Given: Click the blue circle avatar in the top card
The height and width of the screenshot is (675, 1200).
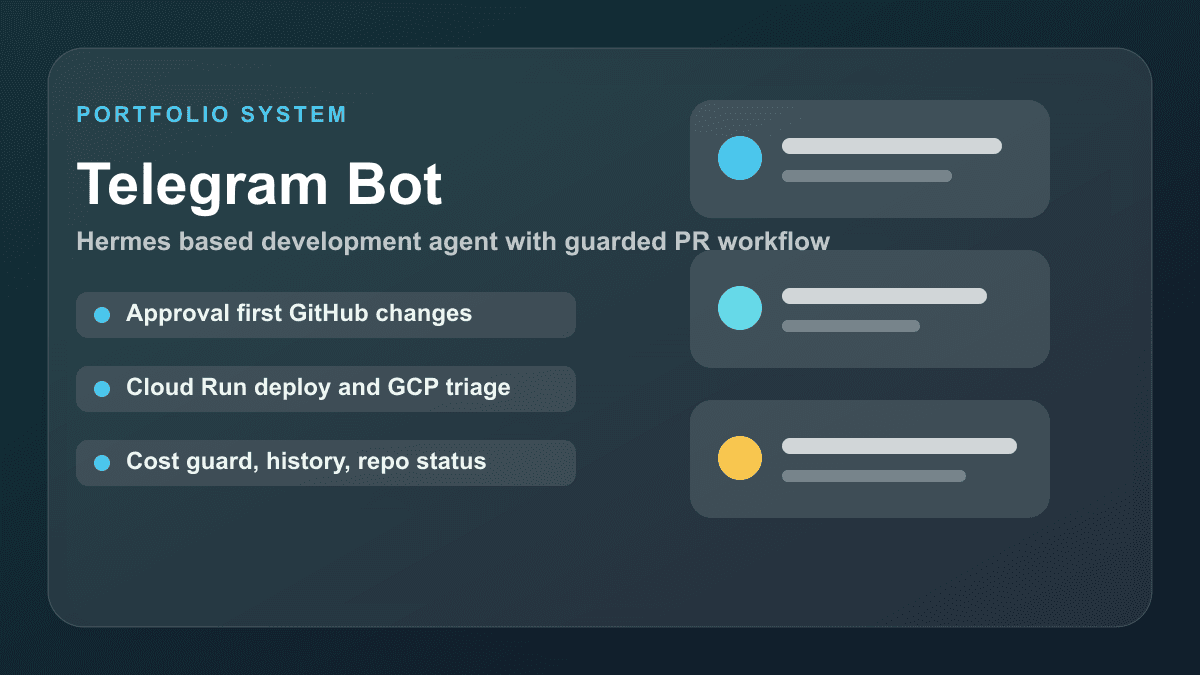Looking at the screenshot, I should pos(740,158).
